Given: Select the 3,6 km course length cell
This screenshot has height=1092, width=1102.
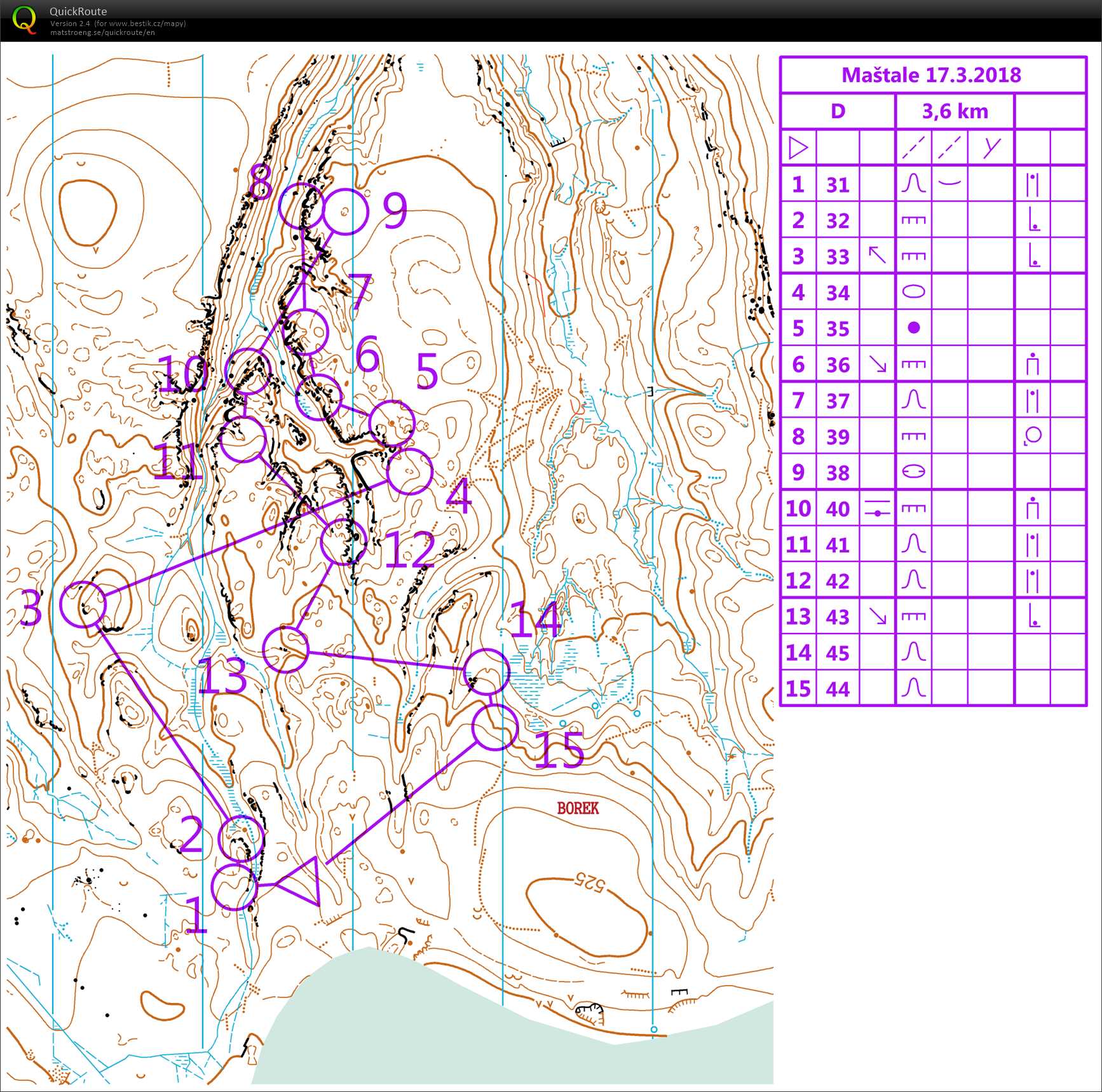Looking at the screenshot, I should [955, 112].
